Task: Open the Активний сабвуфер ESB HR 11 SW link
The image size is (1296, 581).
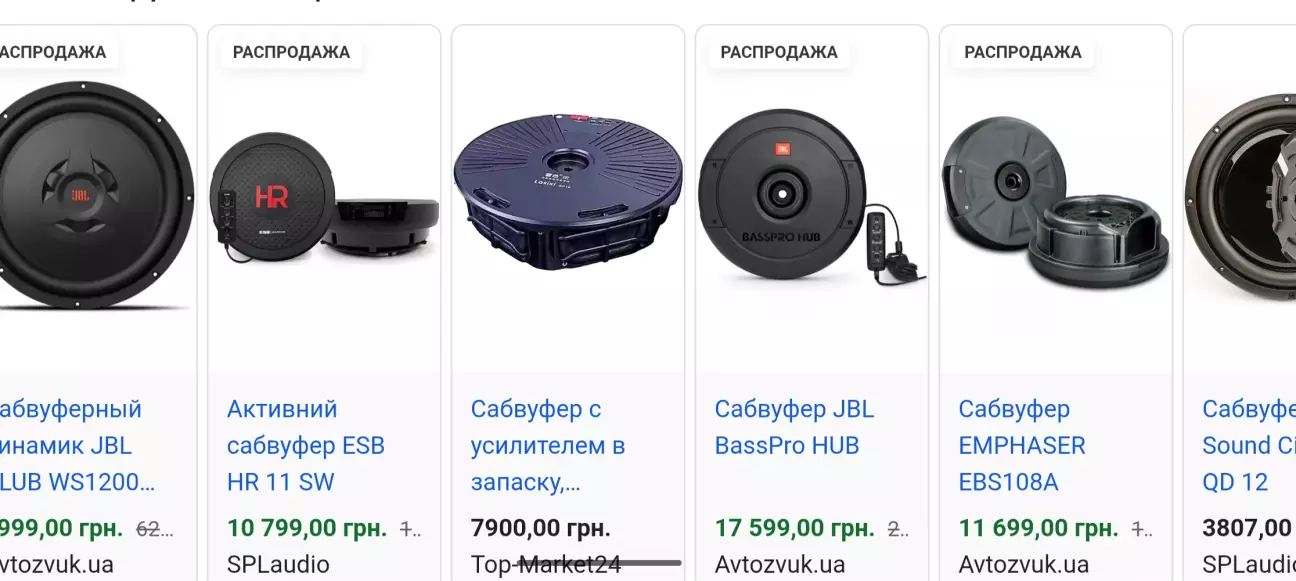Action: 306,445
